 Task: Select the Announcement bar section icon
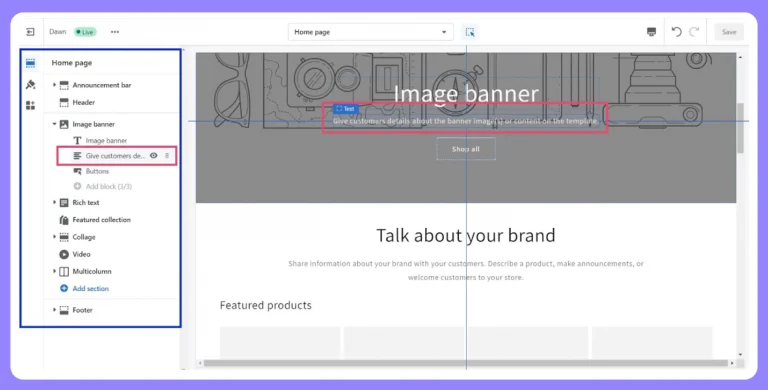pyautogui.click(x=64, y=85)
